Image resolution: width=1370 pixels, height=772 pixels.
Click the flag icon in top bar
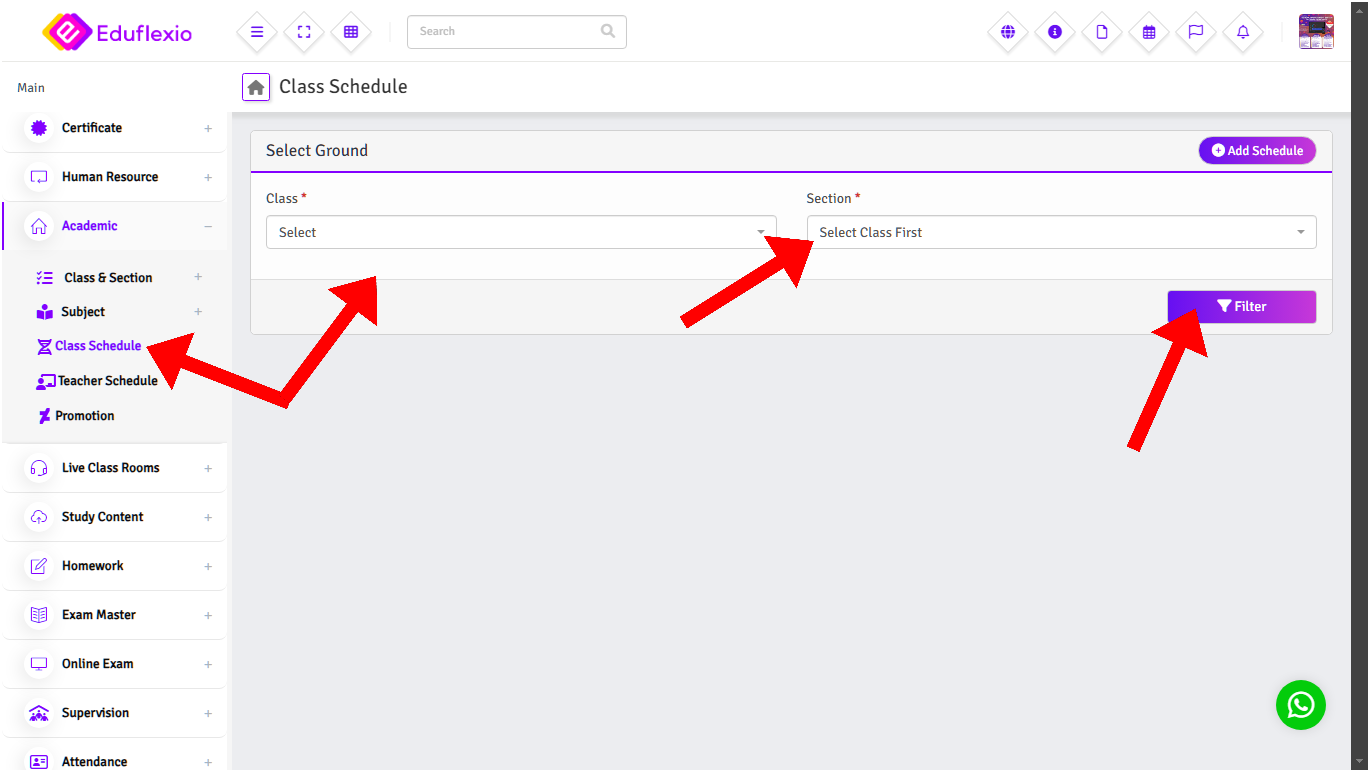pos(1196,32)
